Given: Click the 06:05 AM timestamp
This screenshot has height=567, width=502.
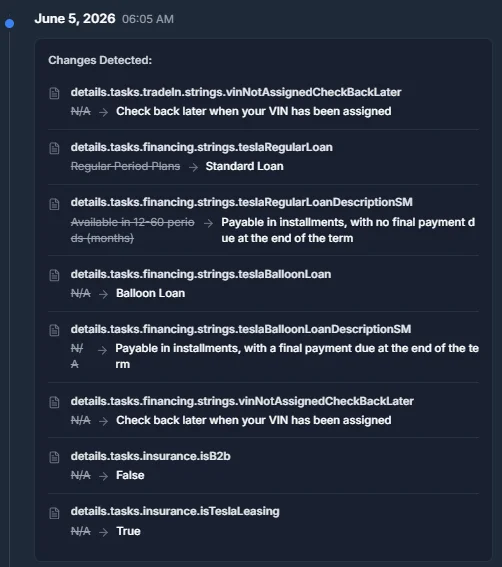Looking at the screenshot, I should (x=148, y=19).
